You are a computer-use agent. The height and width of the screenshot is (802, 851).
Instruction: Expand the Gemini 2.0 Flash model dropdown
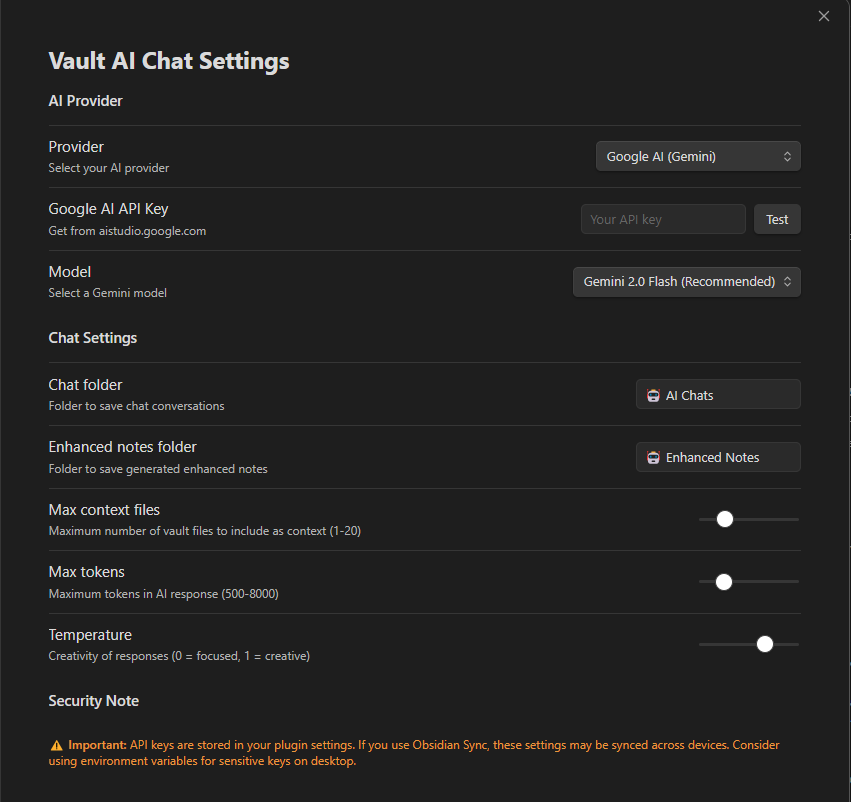click(x=678, y=282)
